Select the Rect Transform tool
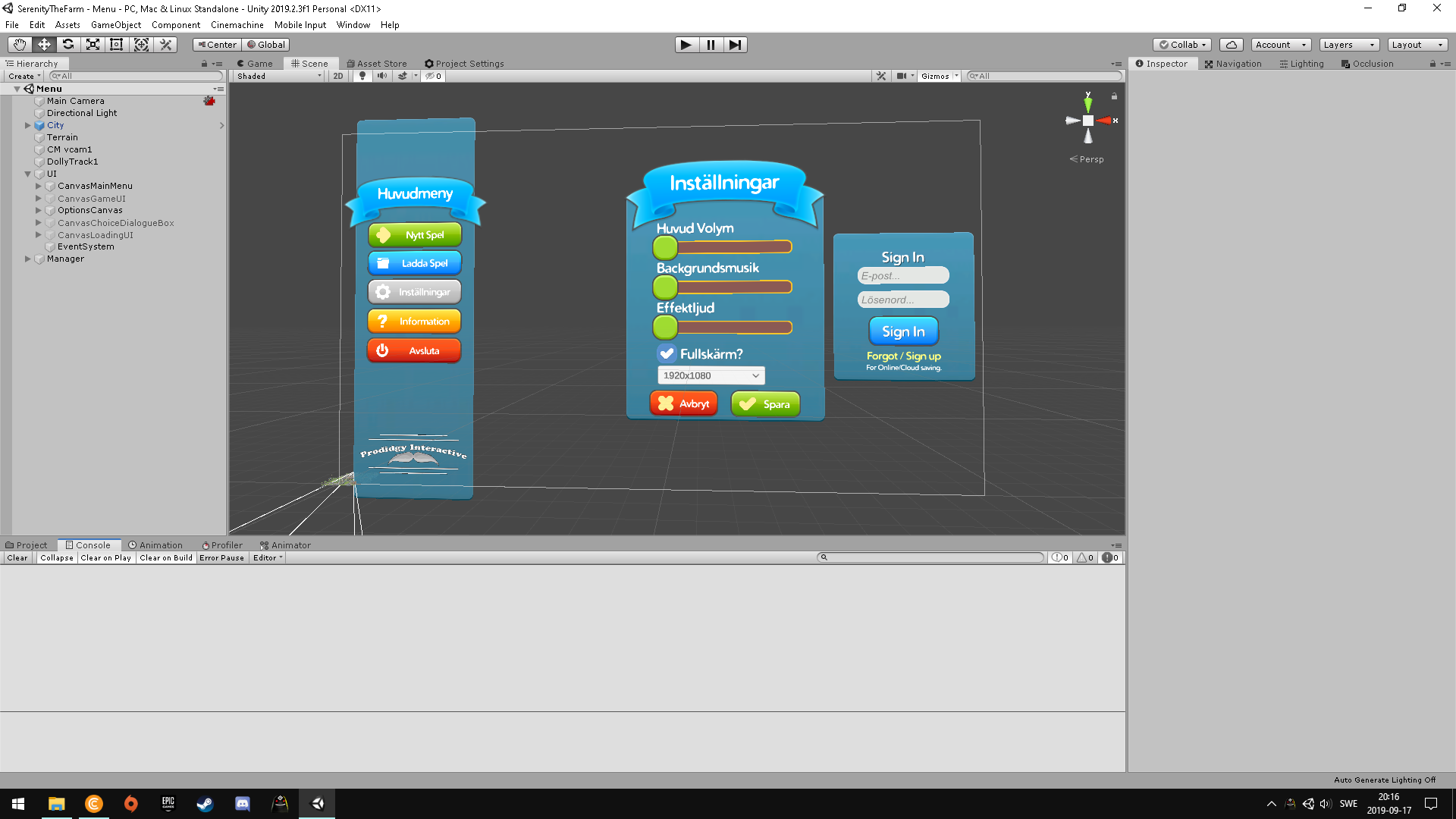The height and width of the screenshot is (819, 1456). [117, 45]
